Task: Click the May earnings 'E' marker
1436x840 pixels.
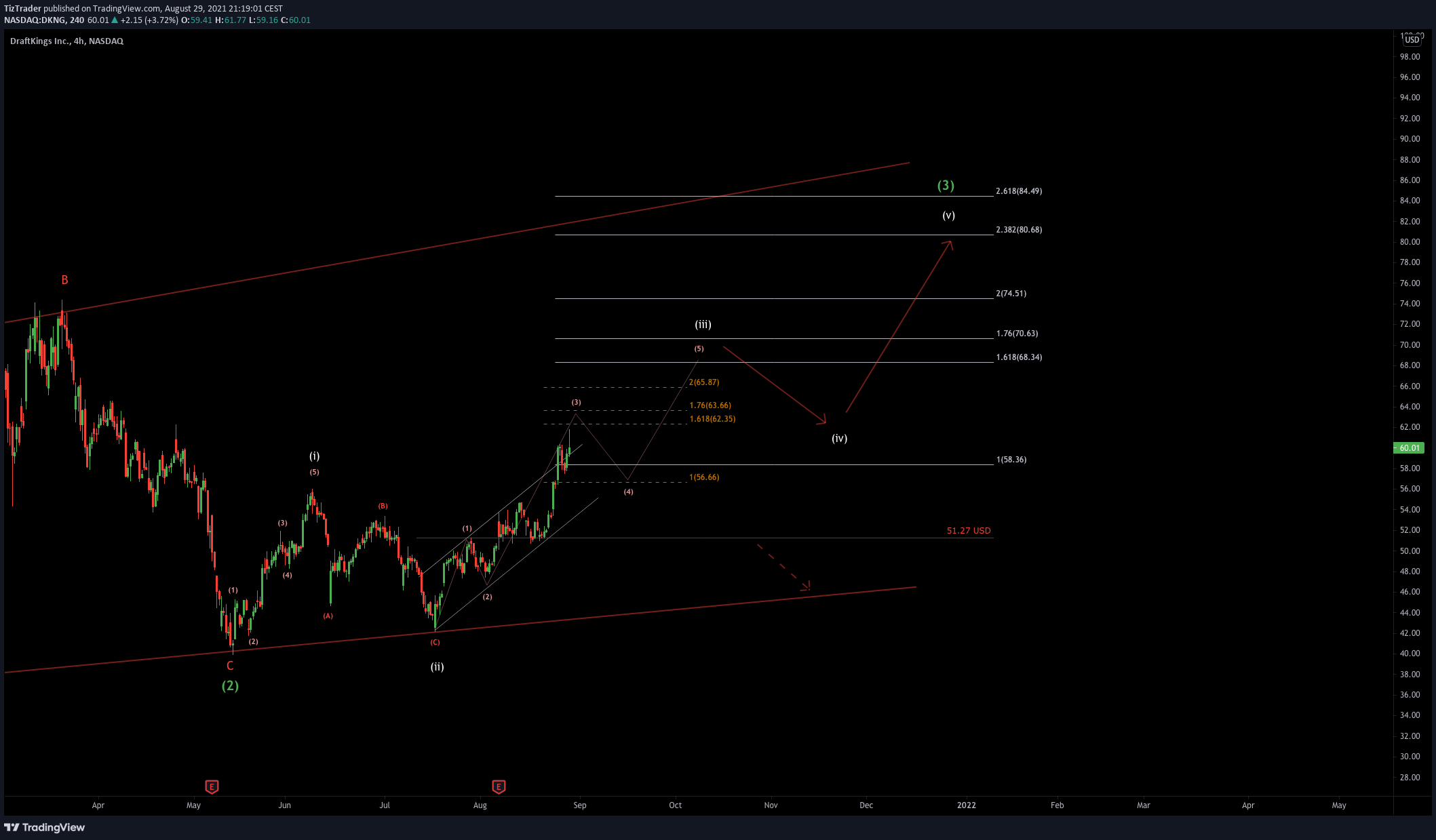Action: [212, 786]
